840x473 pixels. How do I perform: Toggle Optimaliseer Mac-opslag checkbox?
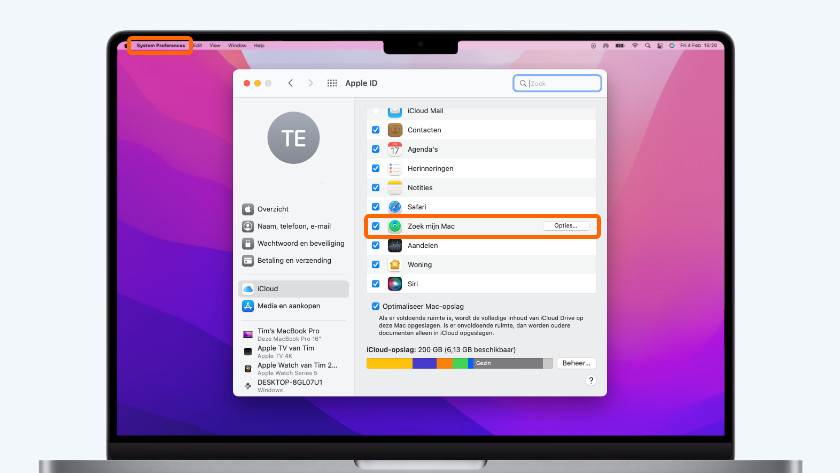376,306
